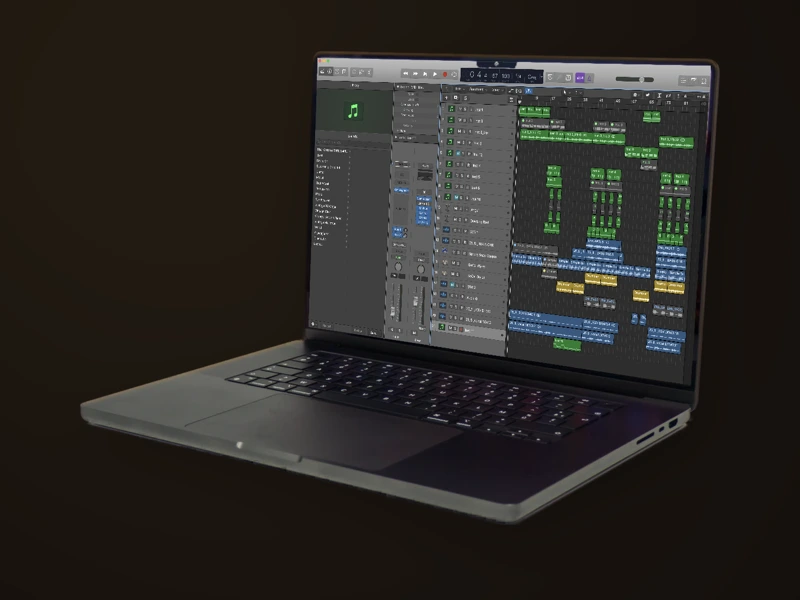800x600 pixels.
Task: Click the Library search field
Action: click(x=352, y=142)
